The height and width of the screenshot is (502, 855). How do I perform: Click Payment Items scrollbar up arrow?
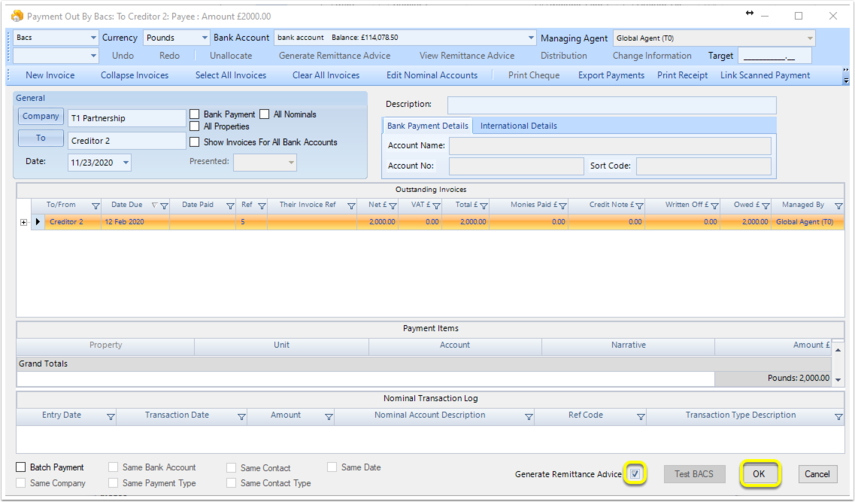838,350
